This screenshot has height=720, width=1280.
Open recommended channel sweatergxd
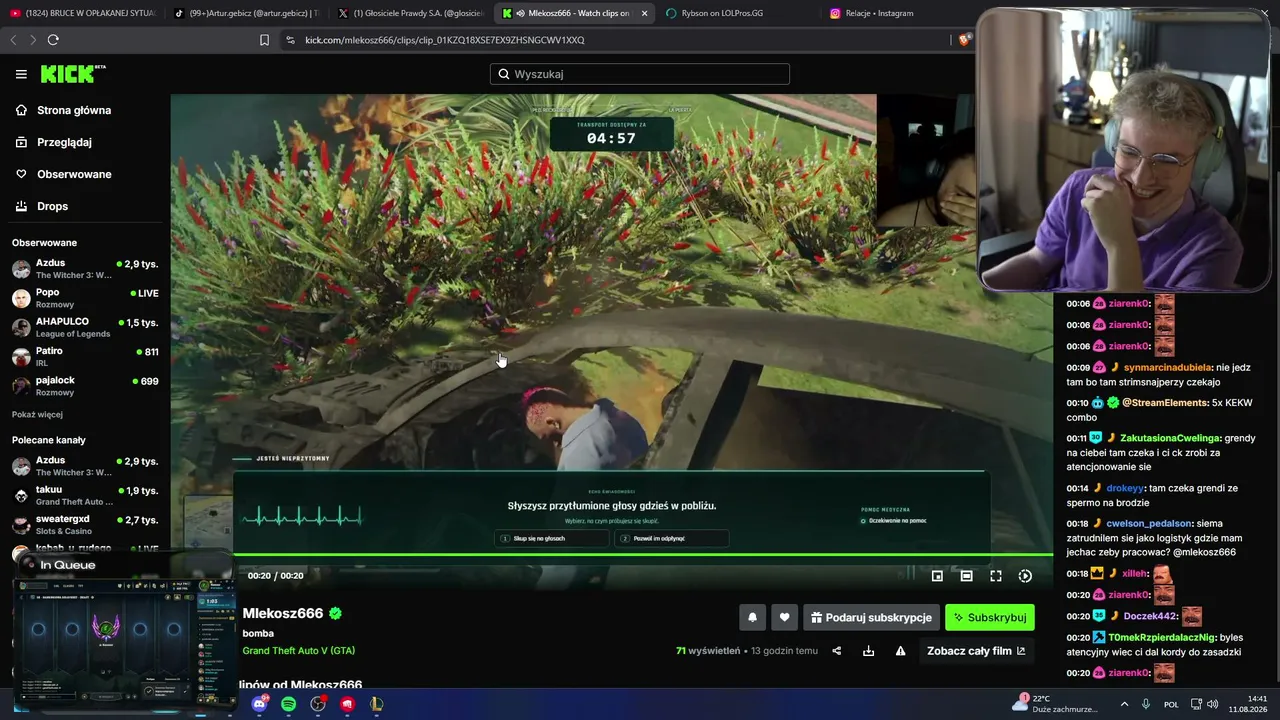[x=85, y=525]
